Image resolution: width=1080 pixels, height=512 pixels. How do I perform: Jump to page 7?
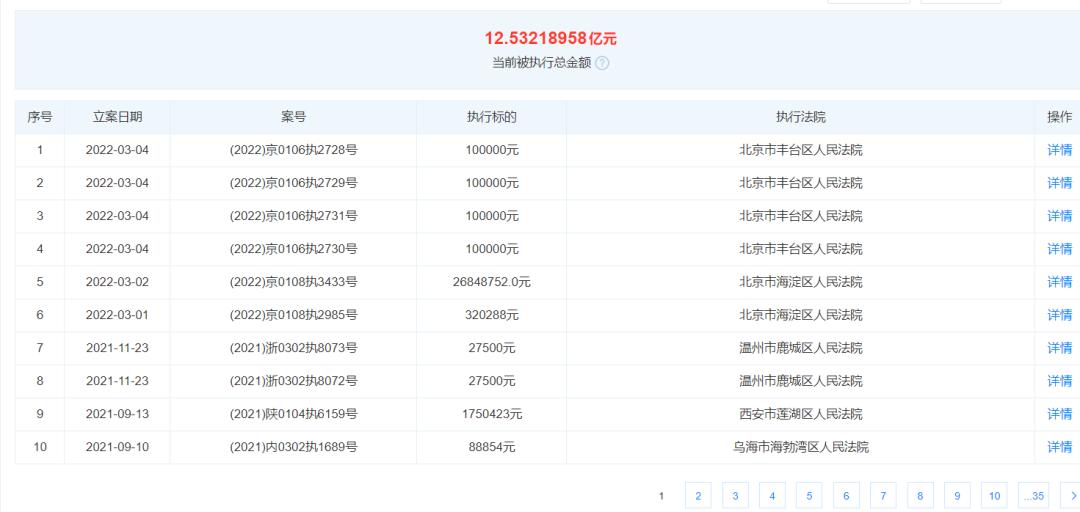click(x=883, y=495)
